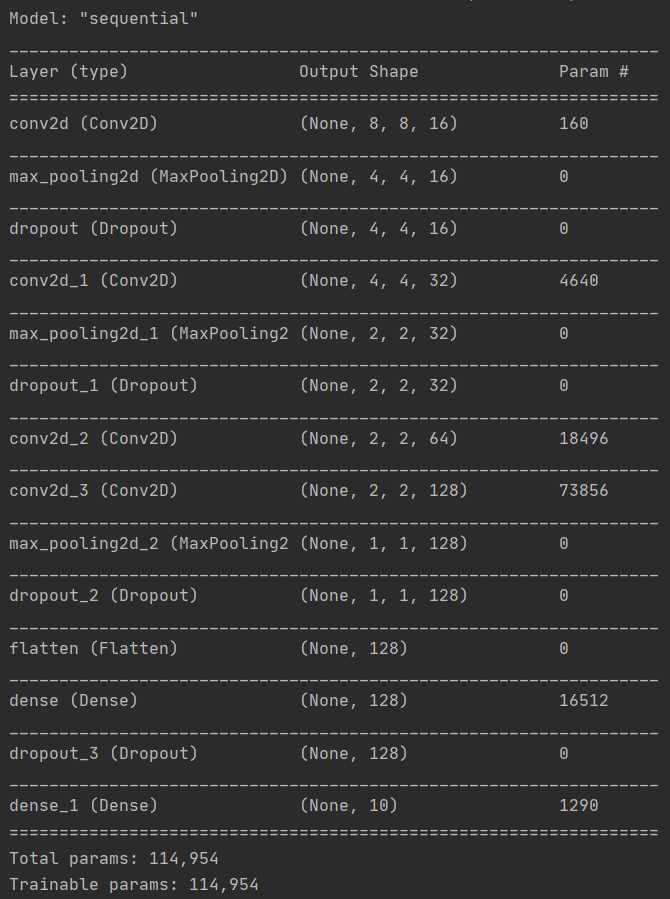Screen dimensions: 670x899
Task: Click the conv2d_1 (Conv2D) layer name
Action: click(94, 281)
